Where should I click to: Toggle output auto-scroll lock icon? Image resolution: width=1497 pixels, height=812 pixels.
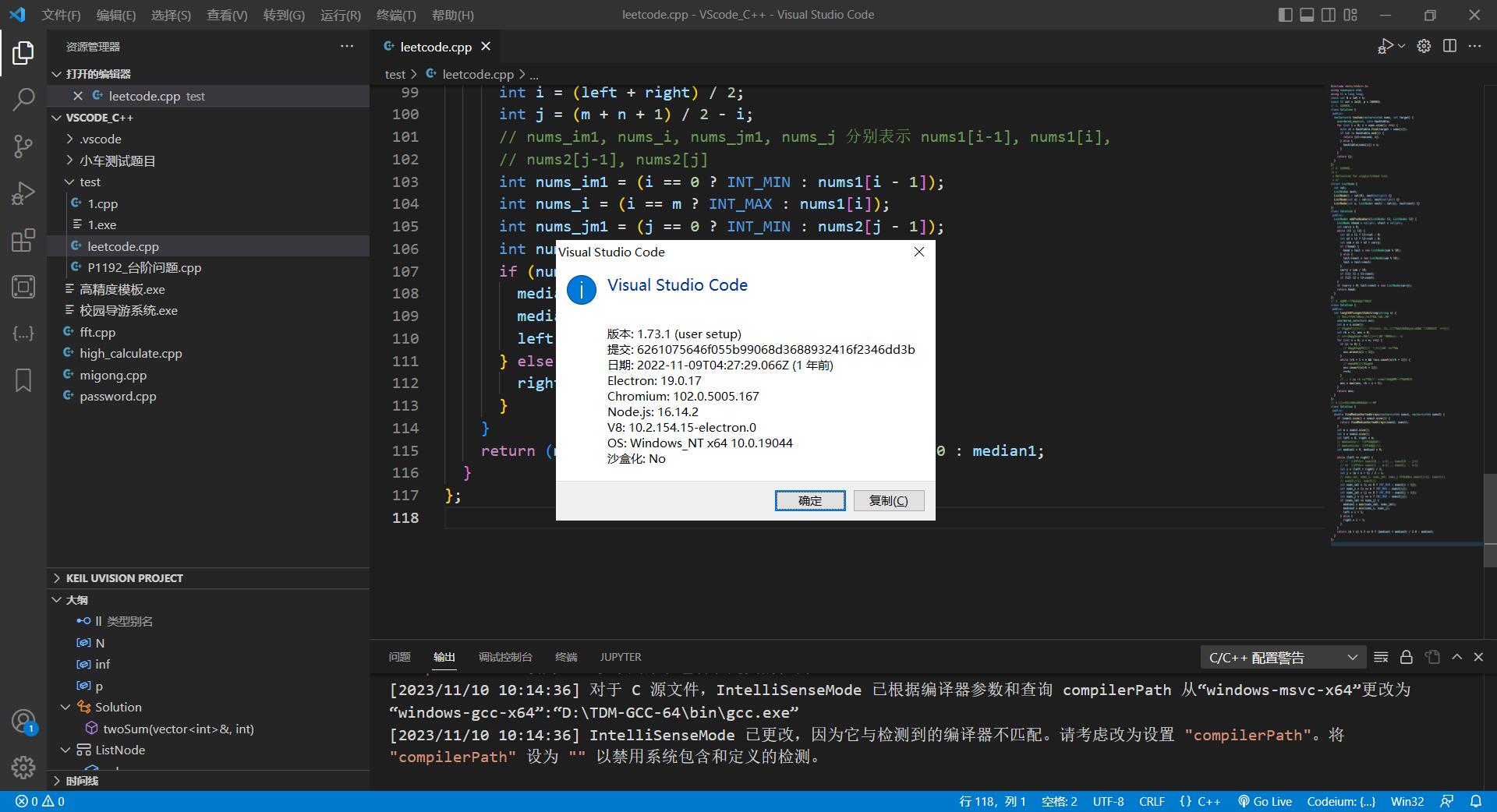1406,657
